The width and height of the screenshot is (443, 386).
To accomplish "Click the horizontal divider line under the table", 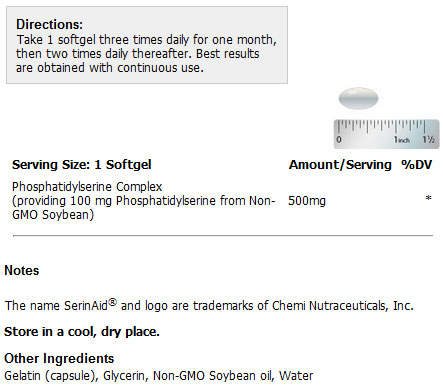I will (x=223, y=236).
